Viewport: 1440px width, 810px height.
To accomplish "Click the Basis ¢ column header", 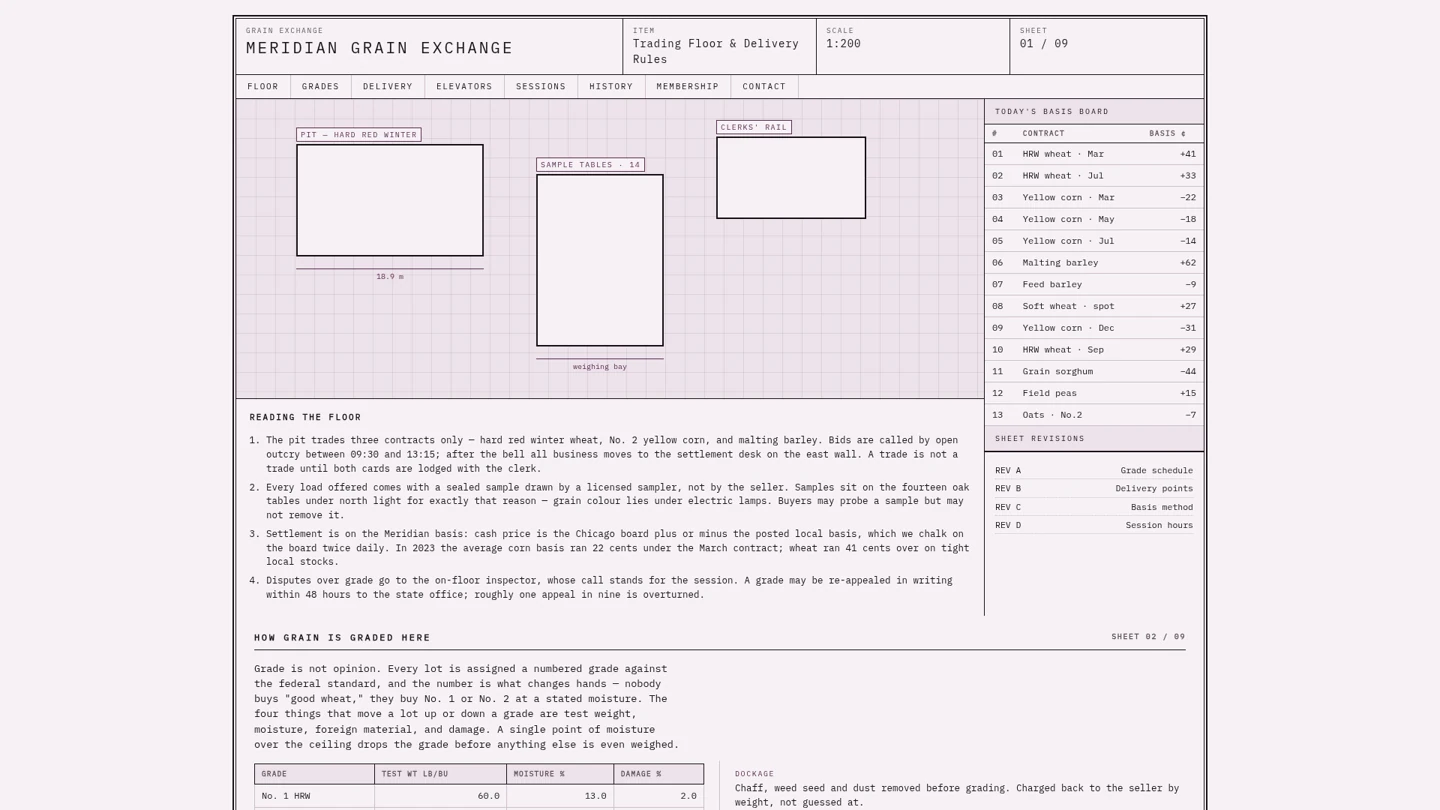I will (x=1167, y=133).
